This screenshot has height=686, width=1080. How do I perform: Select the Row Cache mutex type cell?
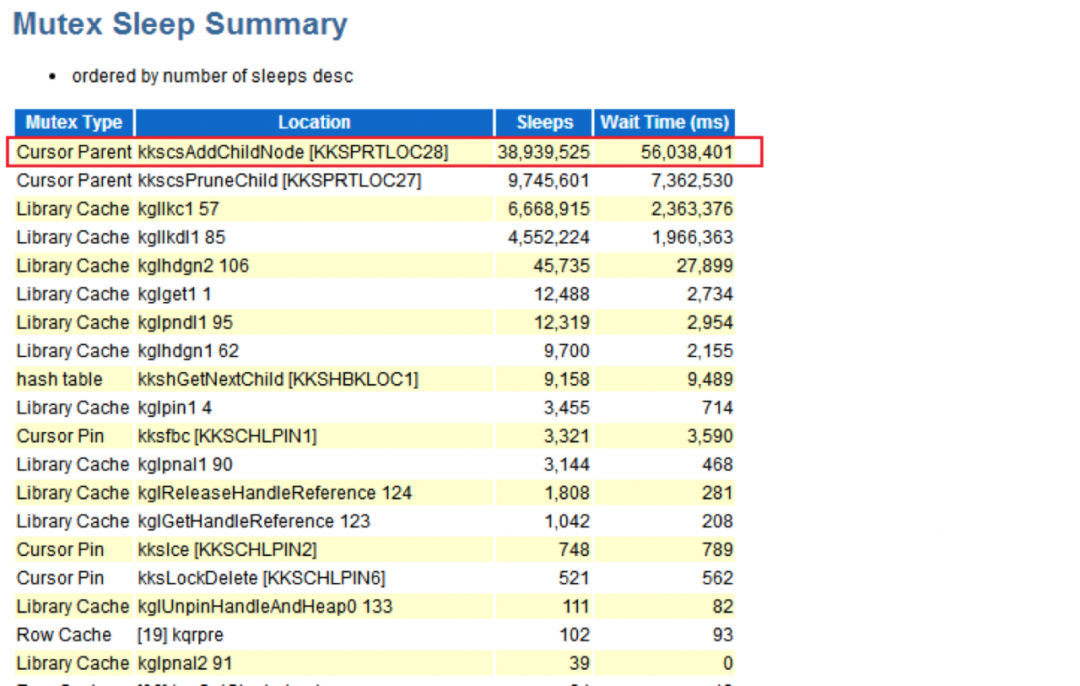[x=64, y=635]
